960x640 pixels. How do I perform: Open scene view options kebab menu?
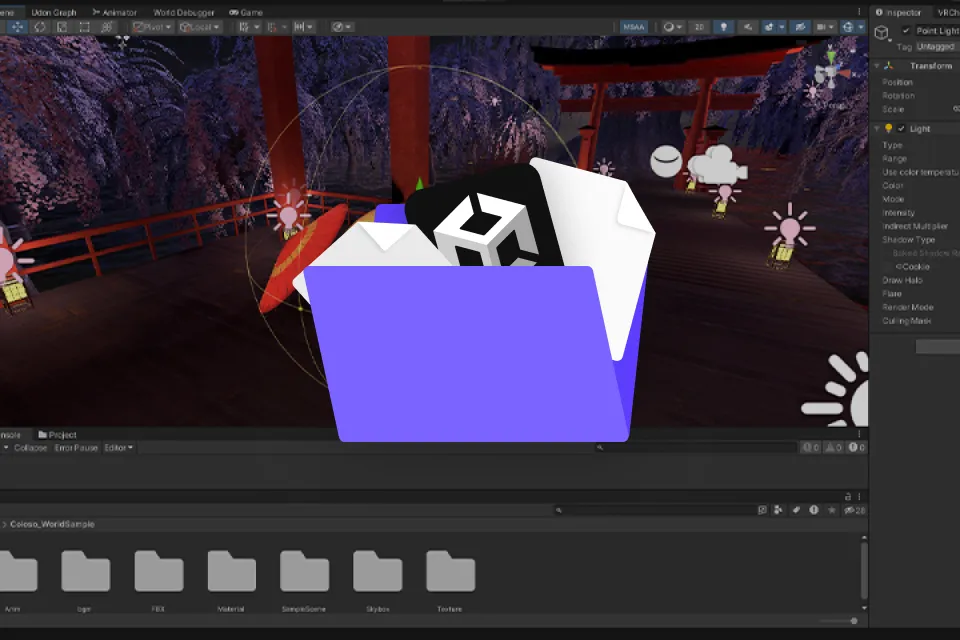(x=859, y=12)
